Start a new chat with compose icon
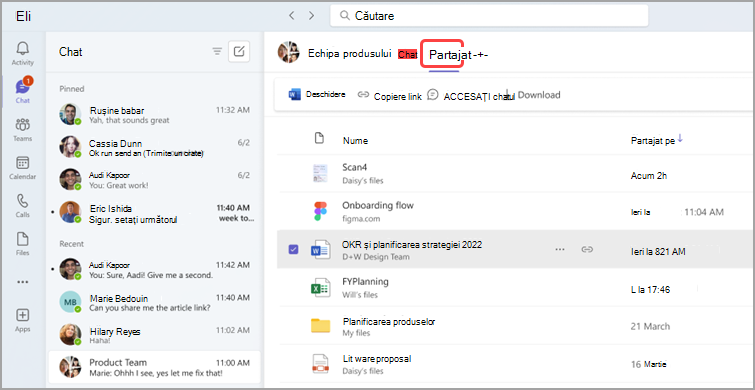Viewport: 755px width, 390px height. tap(239, 52)
